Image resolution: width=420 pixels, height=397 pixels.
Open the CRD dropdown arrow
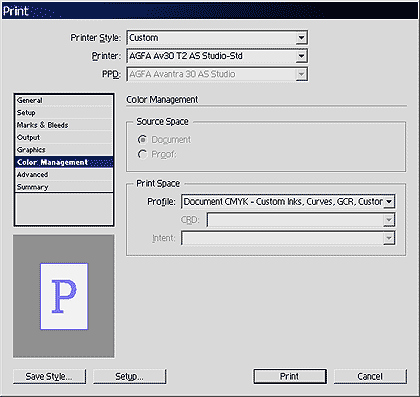[x=389, y=220]
